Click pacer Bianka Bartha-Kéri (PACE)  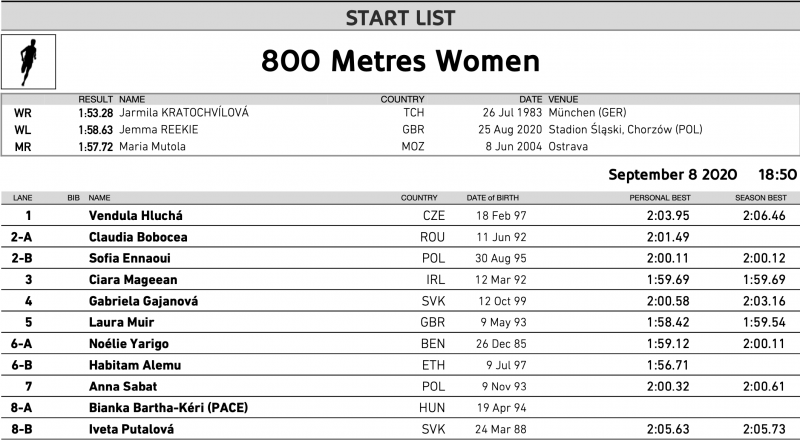[x=168, y=408]
